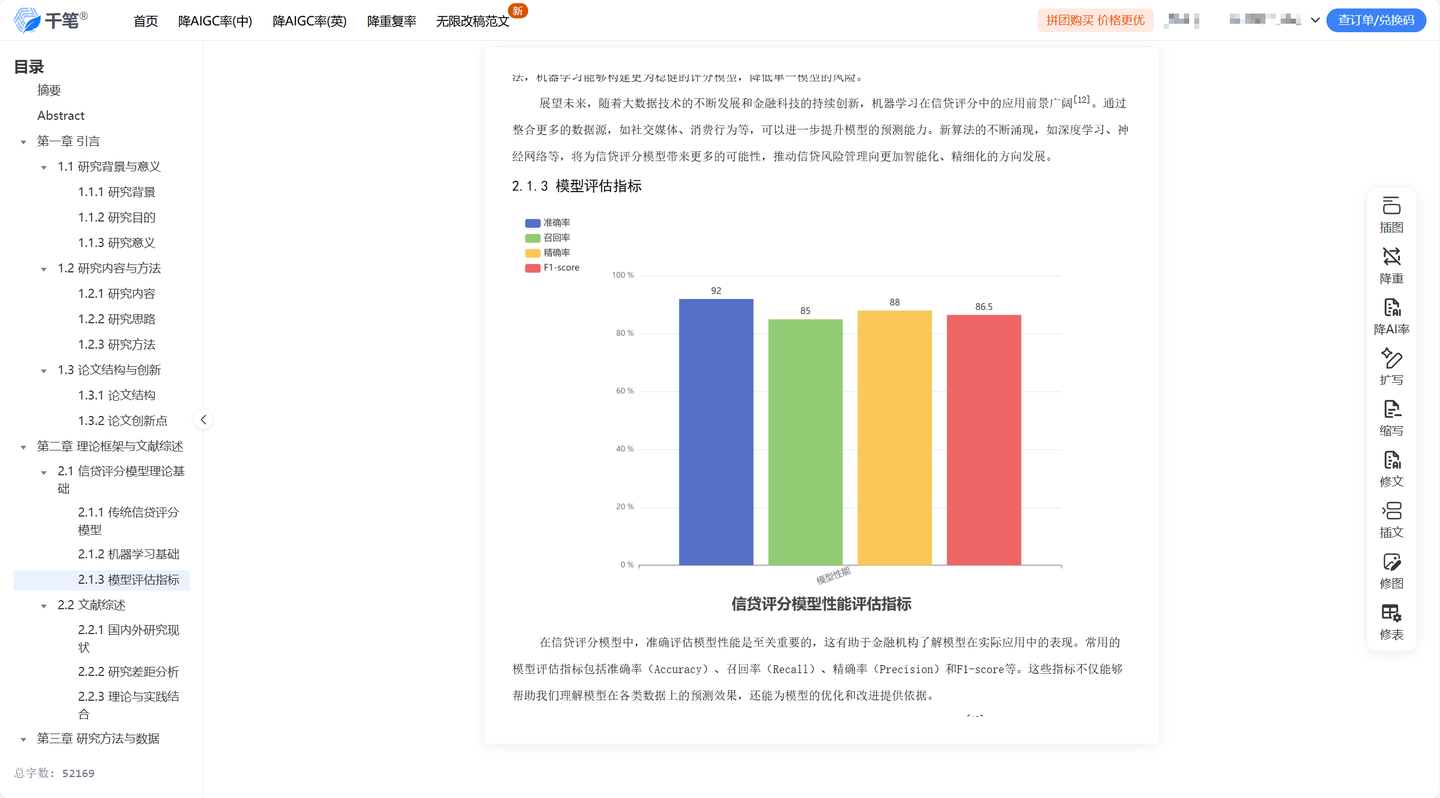Toggle the 召回率 legend series
1440x798 pixels.
(547, 238)
